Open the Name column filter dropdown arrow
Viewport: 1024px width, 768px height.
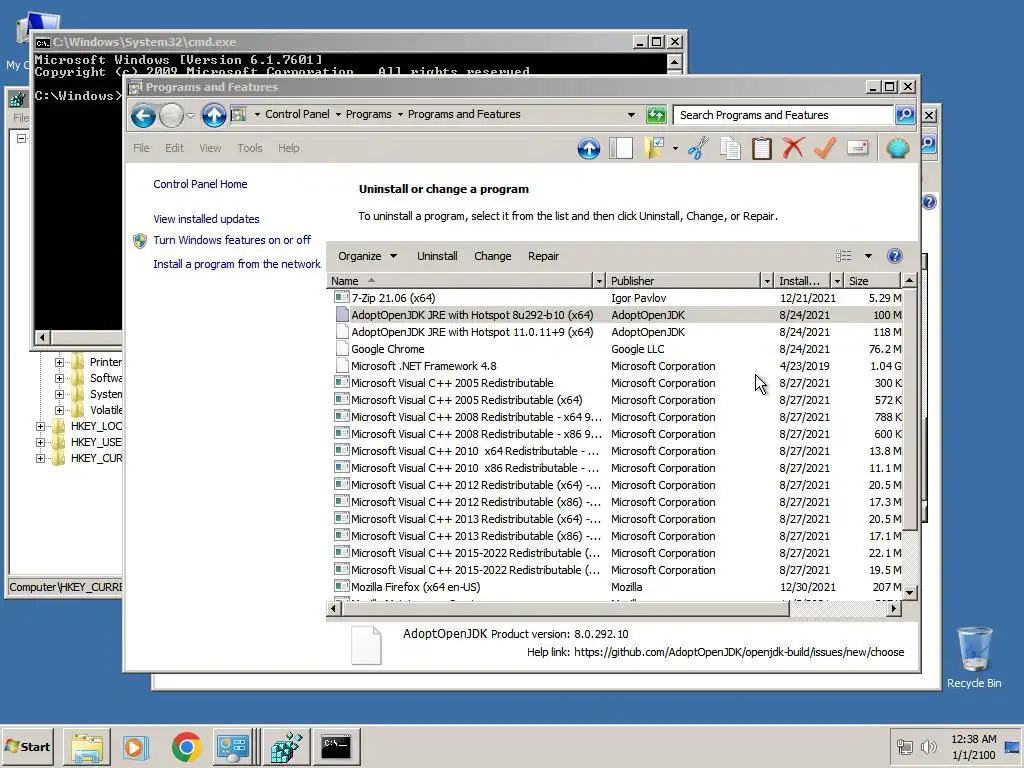tap(599, 281)
